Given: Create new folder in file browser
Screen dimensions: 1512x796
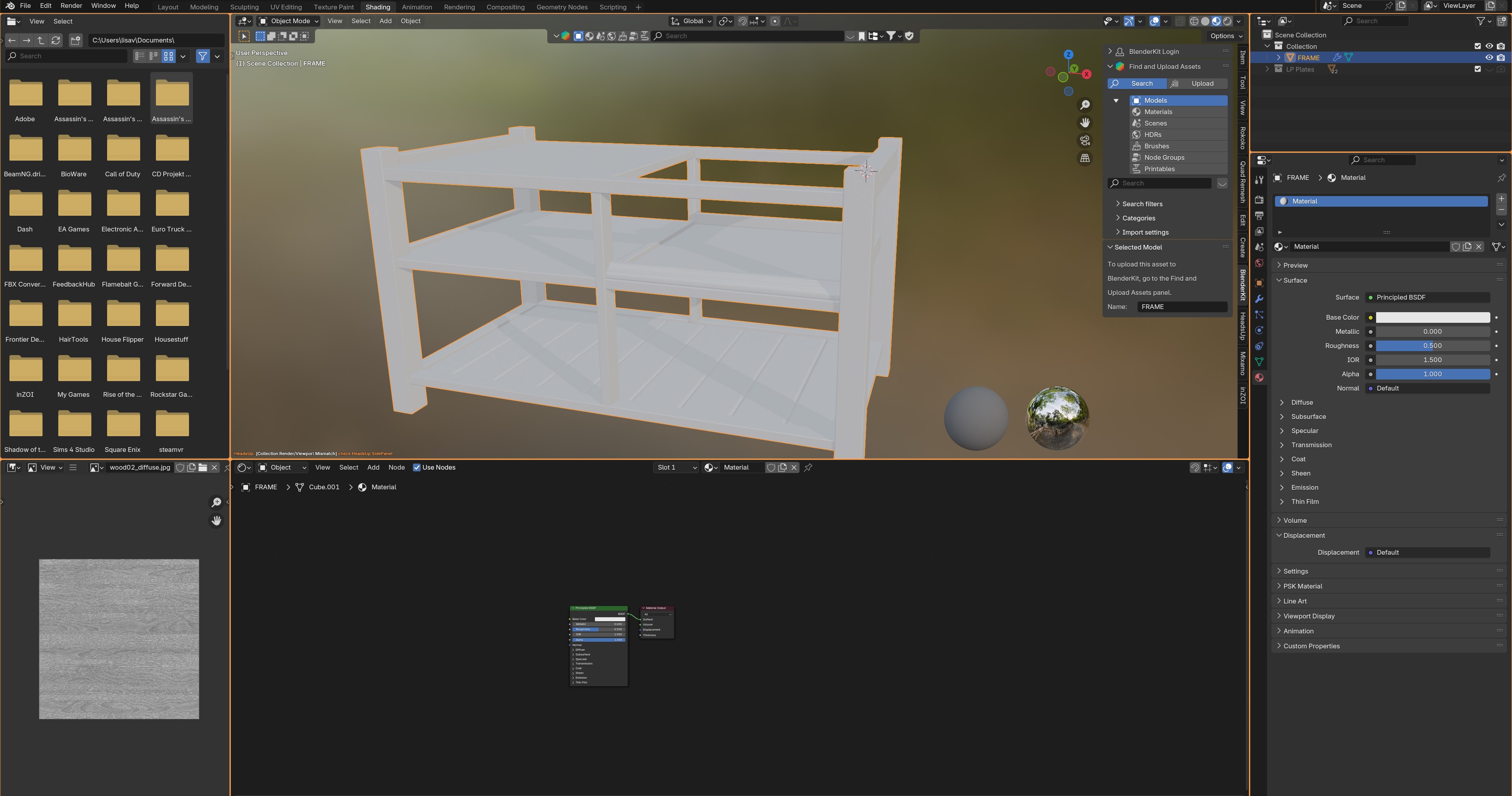Looking at the screenshot, I should (75, 40).
